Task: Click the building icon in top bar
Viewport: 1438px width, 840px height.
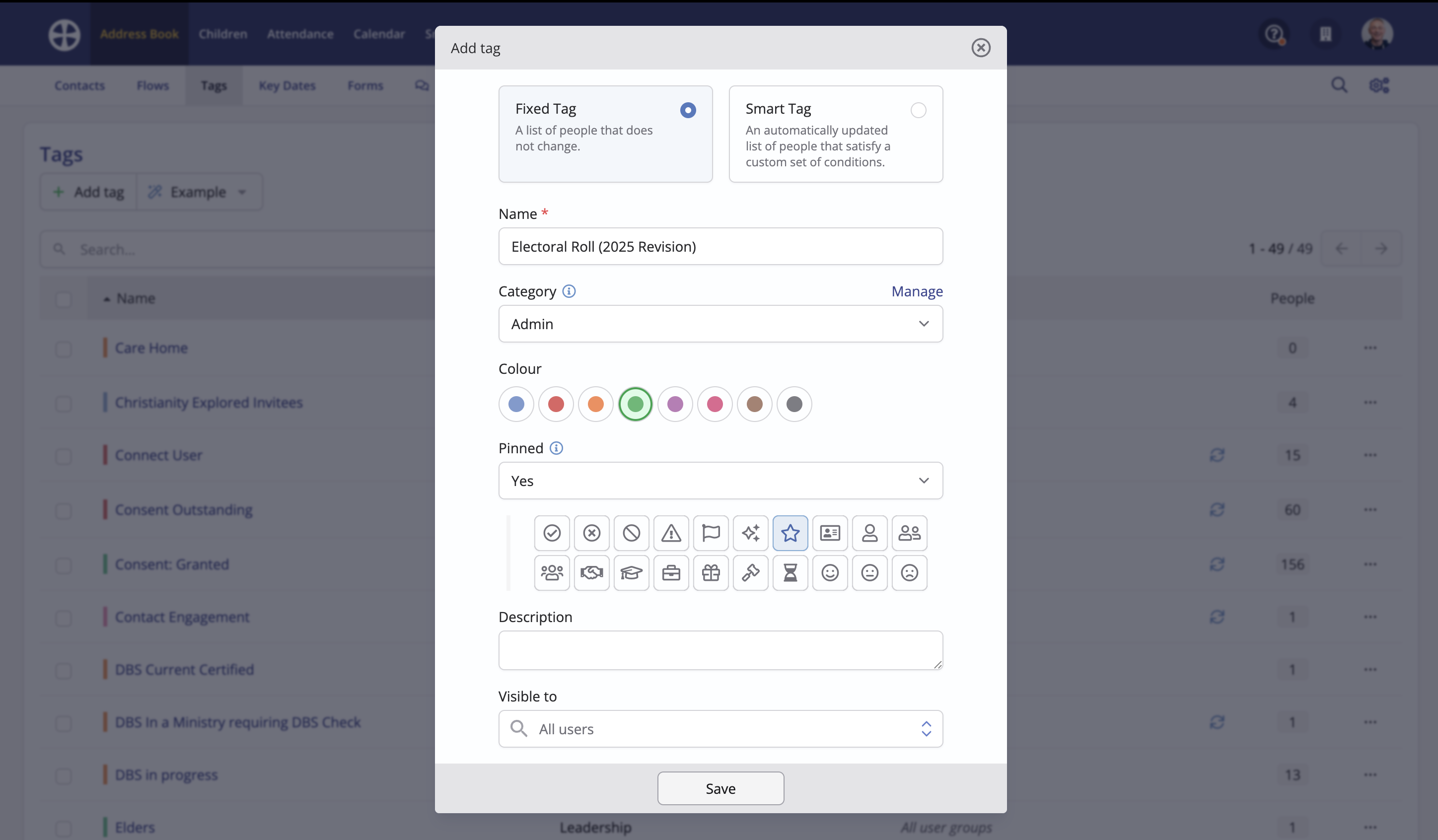Action: pyautogui.click(x=1326, y=34)
